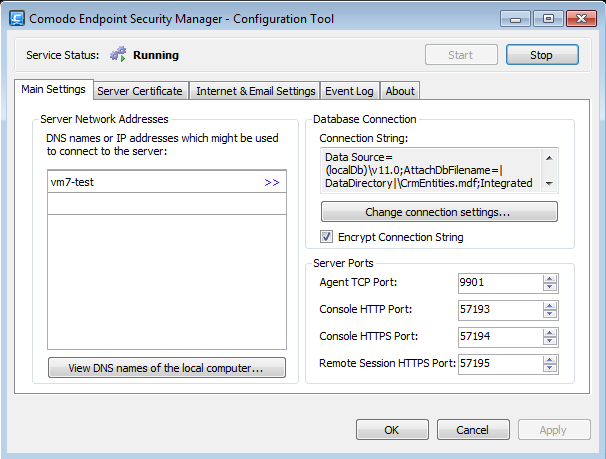This screenshot has width=606, height=459.
Task: Toggle Encrypt Connection String checkbox
Action: pos(326,236)
